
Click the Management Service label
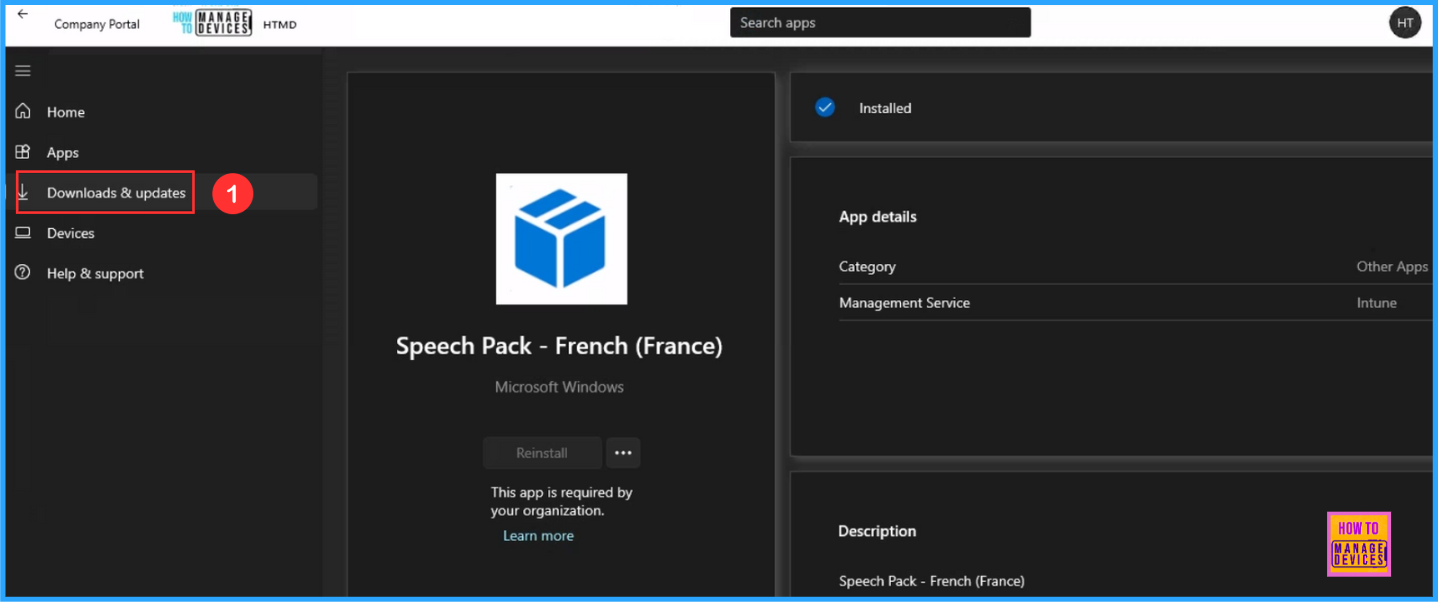(904, 302)
